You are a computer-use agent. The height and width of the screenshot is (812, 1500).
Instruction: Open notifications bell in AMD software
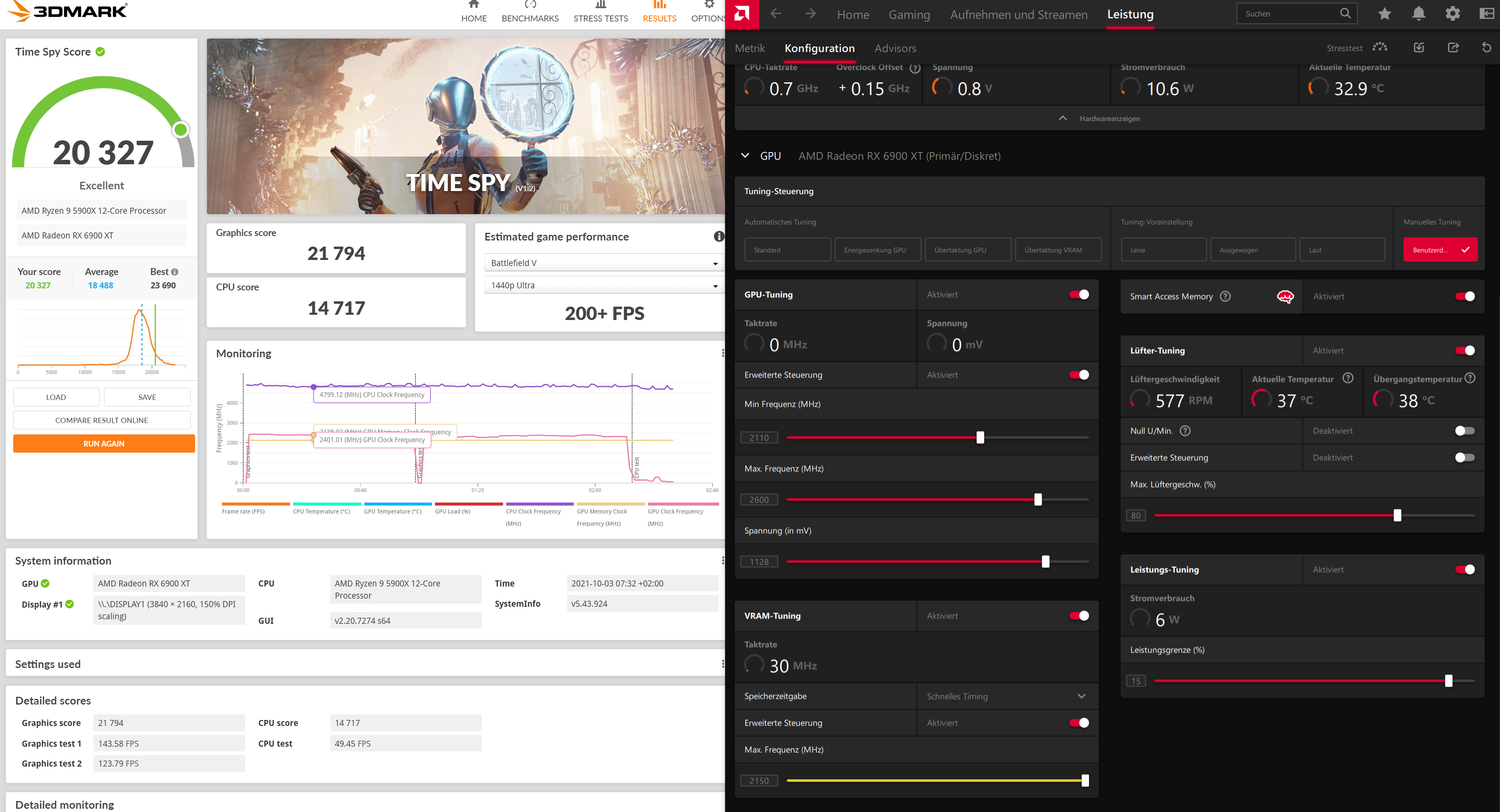pyautogui.click(x=1418, y=14)
